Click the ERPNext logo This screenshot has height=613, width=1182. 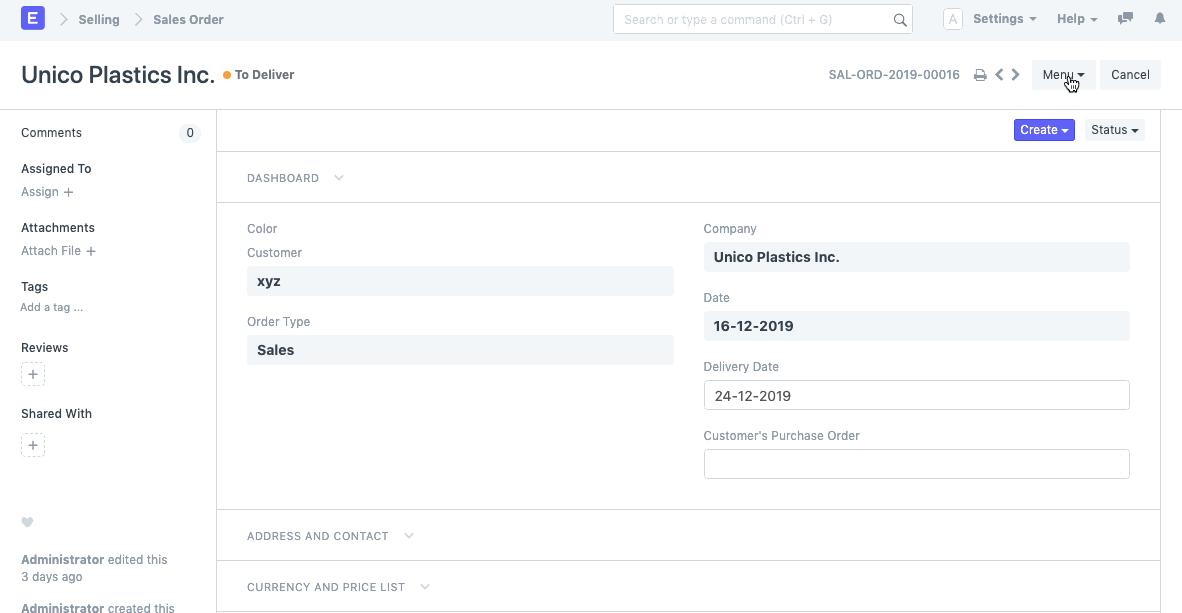click(x=33, y=18)
